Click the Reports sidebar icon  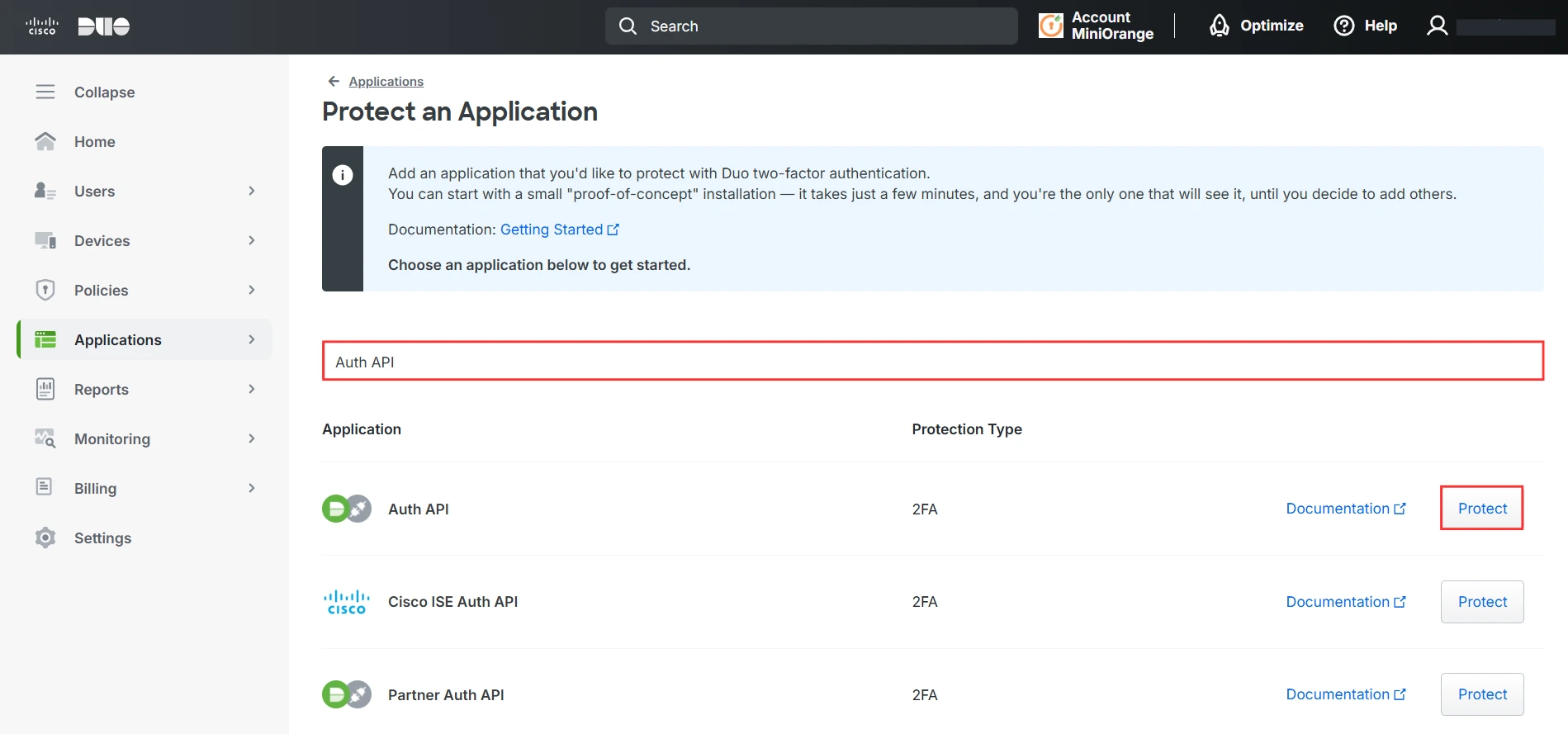[45, 389]
